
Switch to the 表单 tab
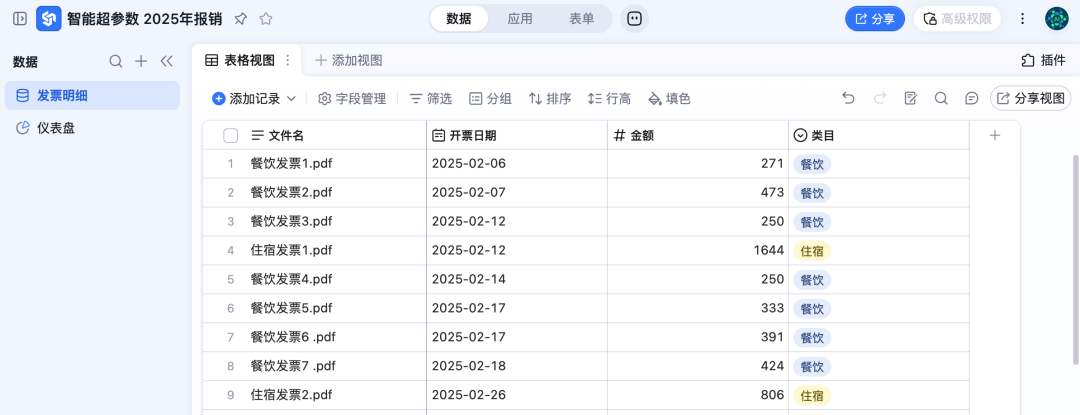(x=581, y=19)
